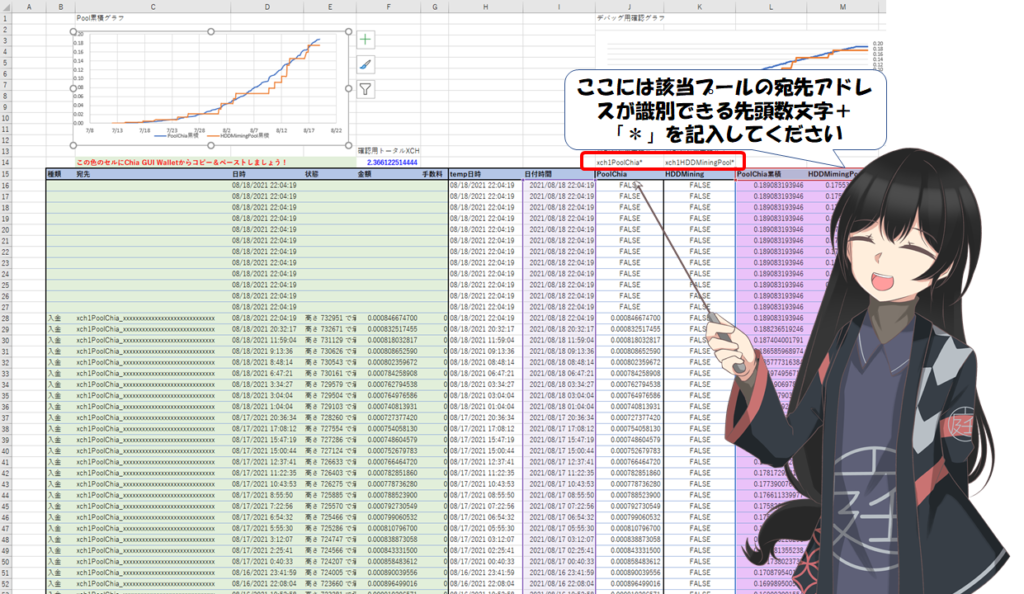The image size is (1024, 594).
Task: Click status cell showing height 732951
Action: (x=330, y=318)
